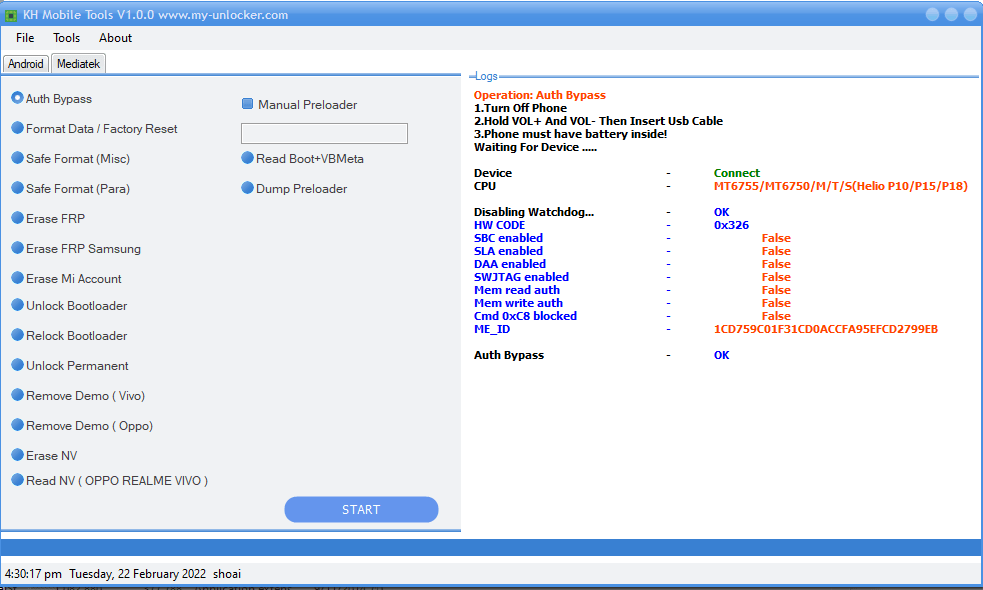Open the About menu
983x590 pixels.
pyautogui.click(x=115, y=38)
